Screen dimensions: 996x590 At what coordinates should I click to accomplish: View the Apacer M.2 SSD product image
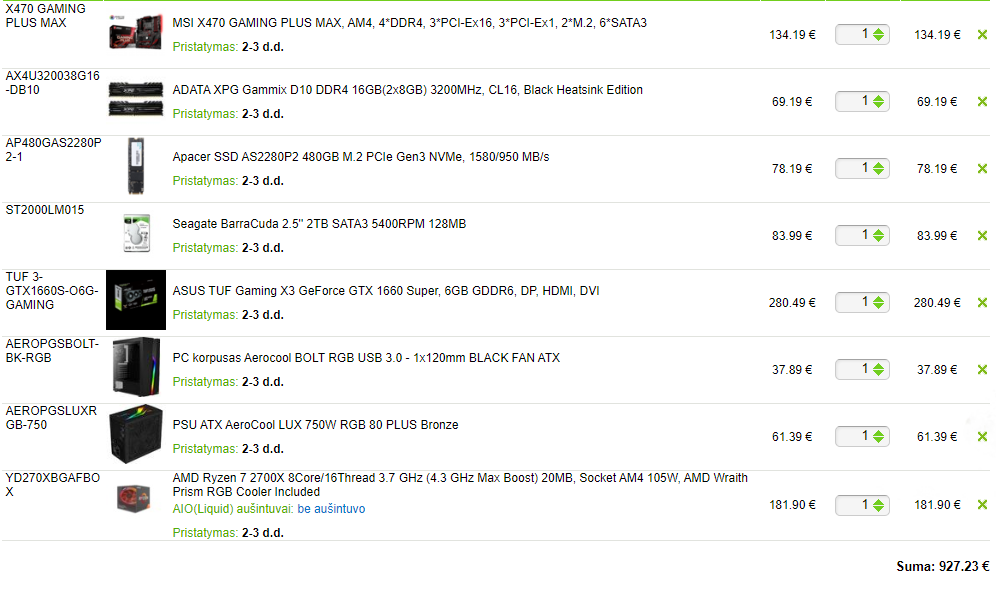[x=136, y=166]
